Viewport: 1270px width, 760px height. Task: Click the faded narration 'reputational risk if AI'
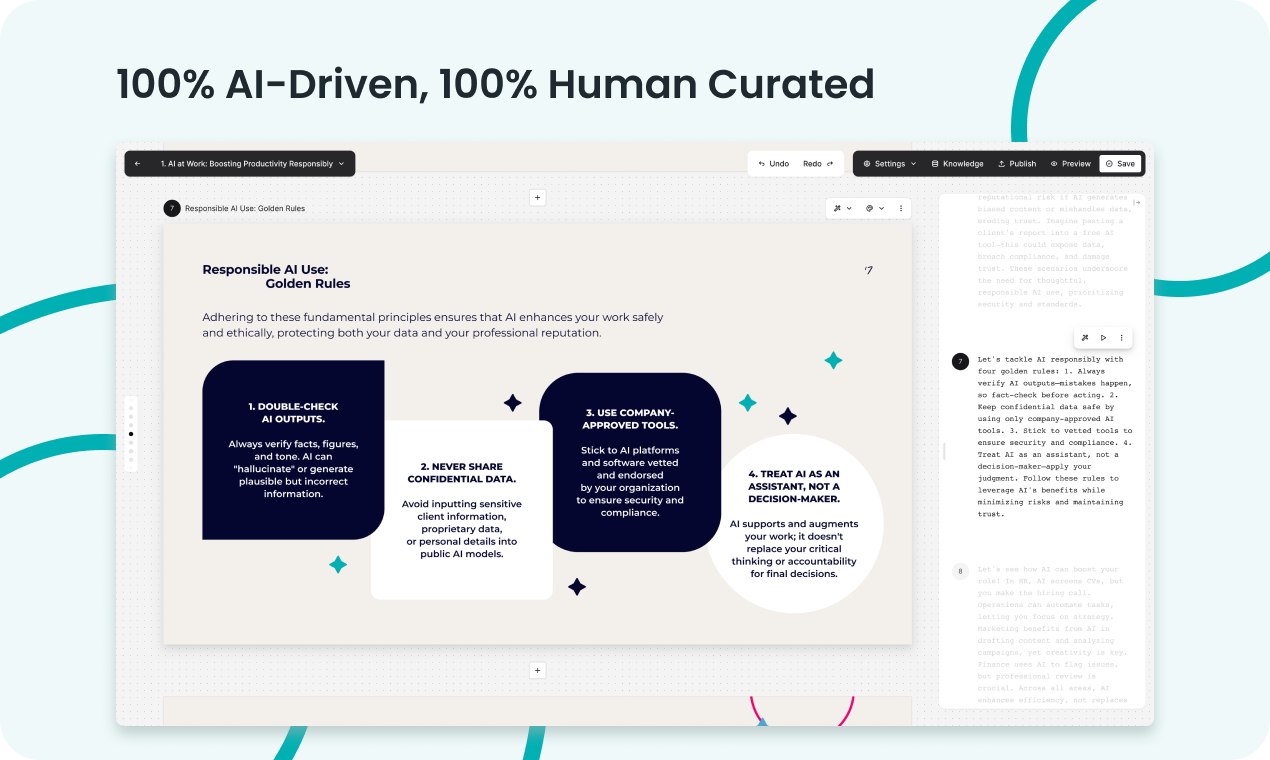(1054, 251)
